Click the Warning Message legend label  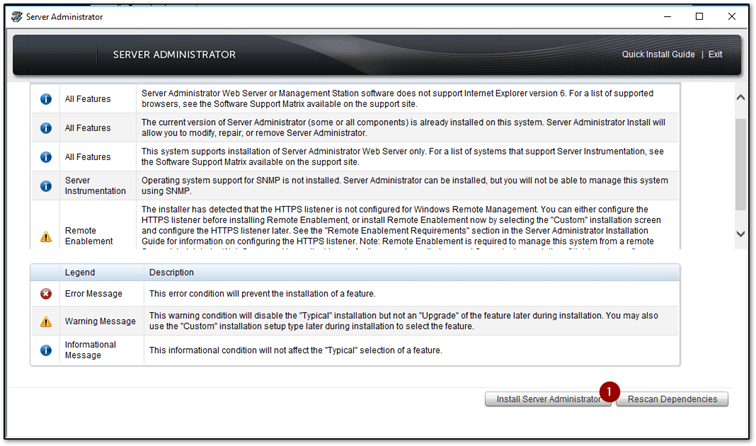point(100,321)
